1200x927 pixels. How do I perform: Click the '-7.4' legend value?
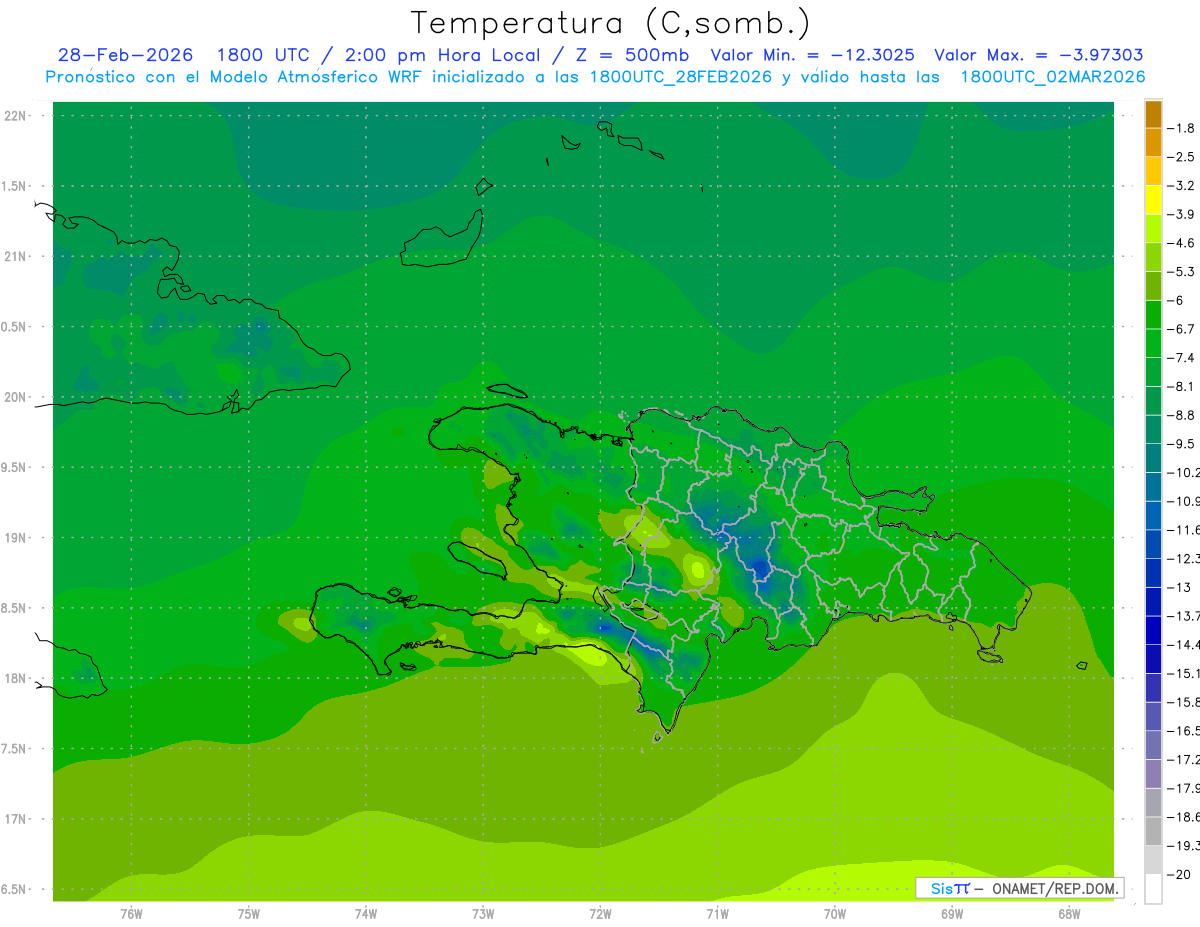click(x=1181, y=358)
